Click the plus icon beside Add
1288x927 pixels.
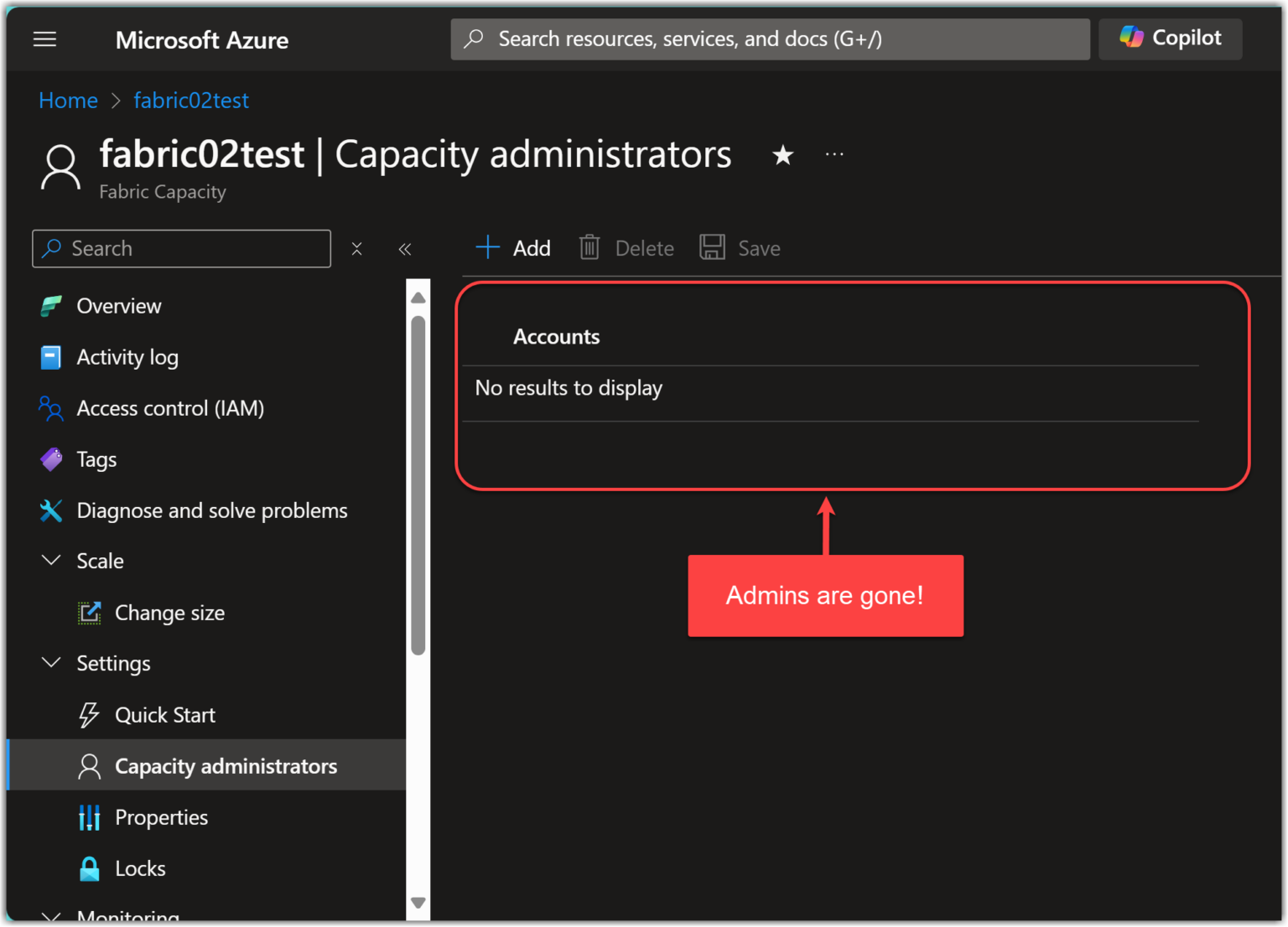coord(487,247)
